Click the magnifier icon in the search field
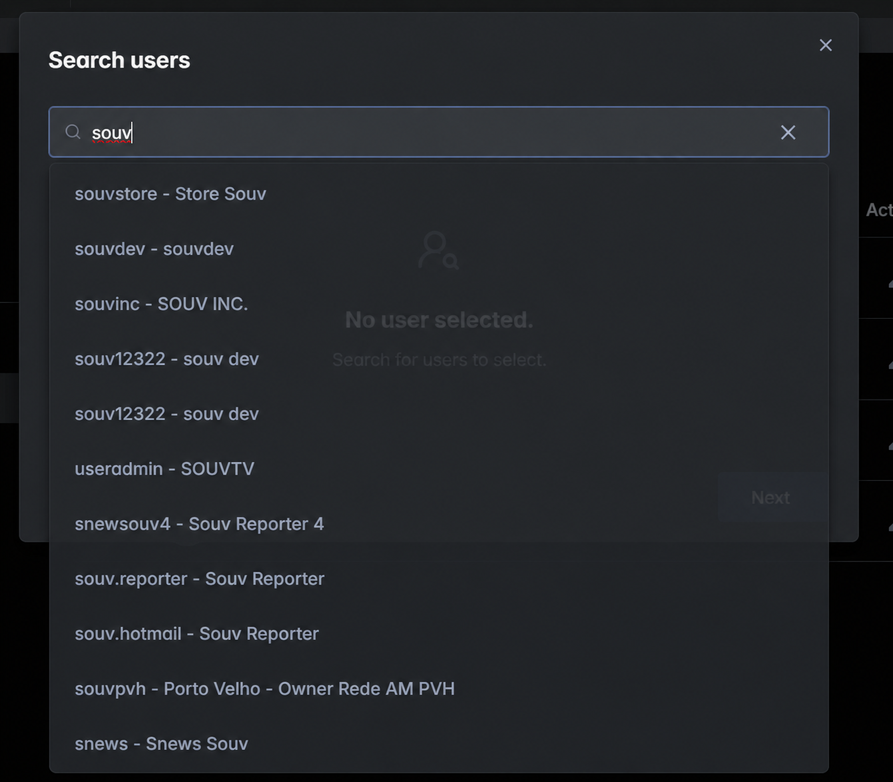 tap(73, 132)
